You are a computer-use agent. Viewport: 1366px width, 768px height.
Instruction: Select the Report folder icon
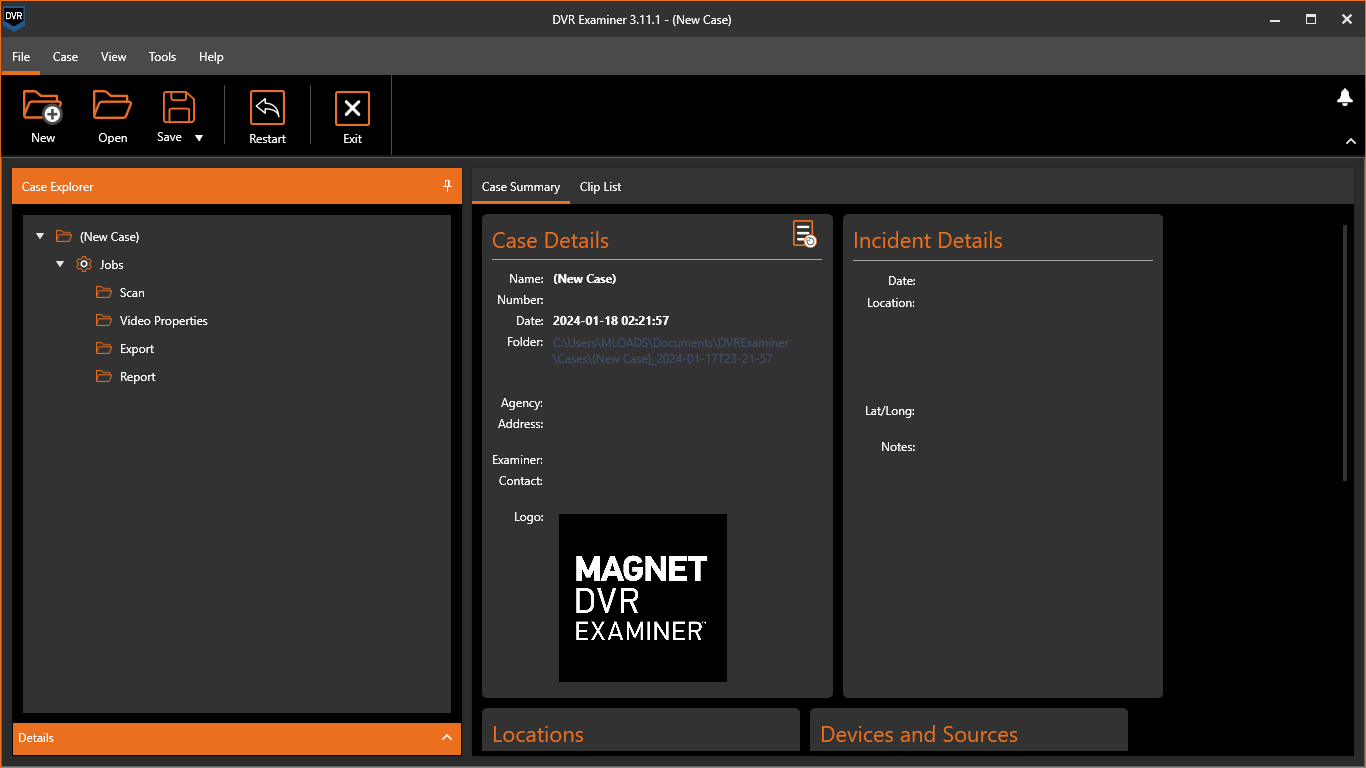click(104, 376)
